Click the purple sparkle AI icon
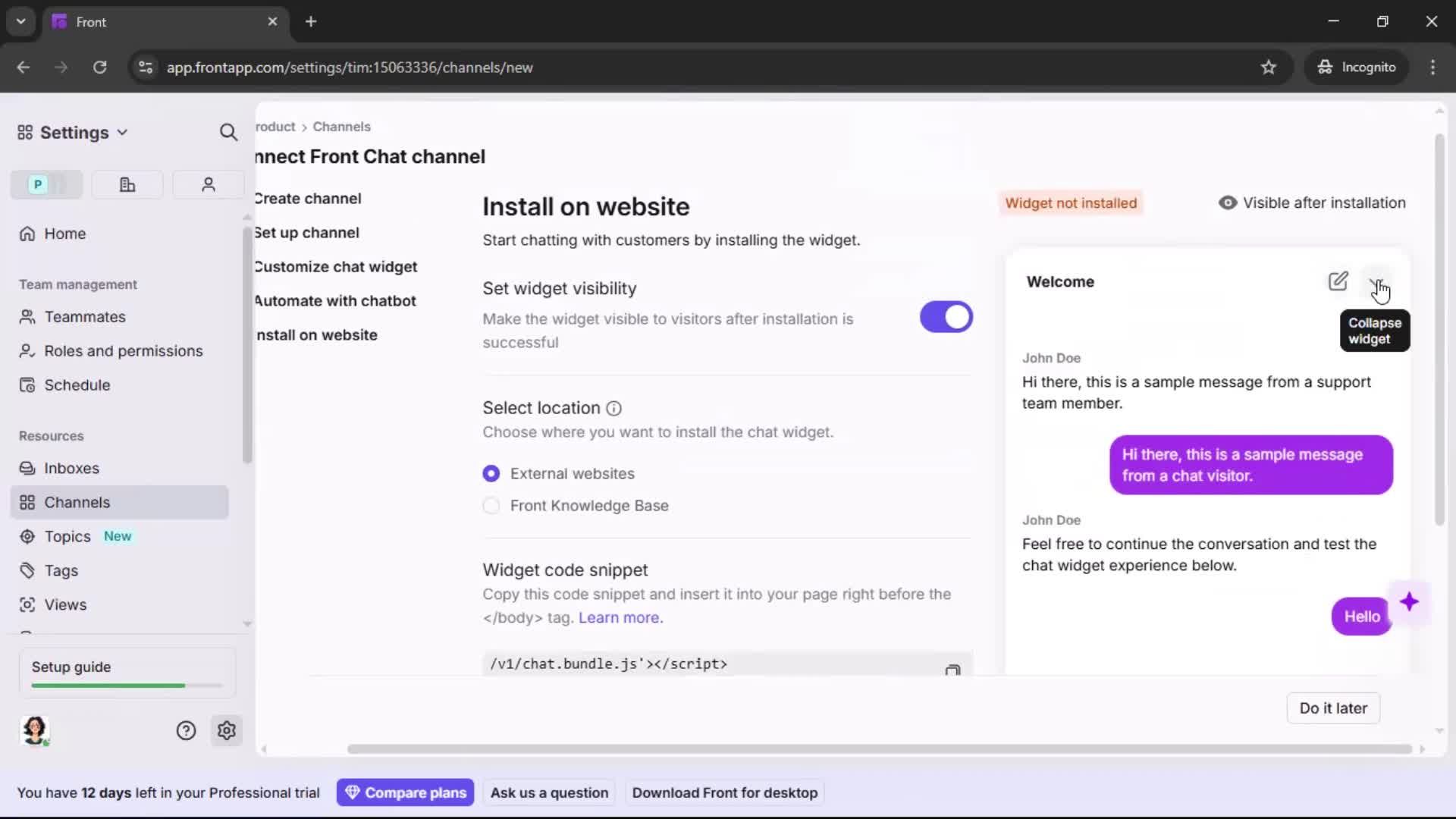This screenshot has height=819, width=1456. pos(1409,602)
